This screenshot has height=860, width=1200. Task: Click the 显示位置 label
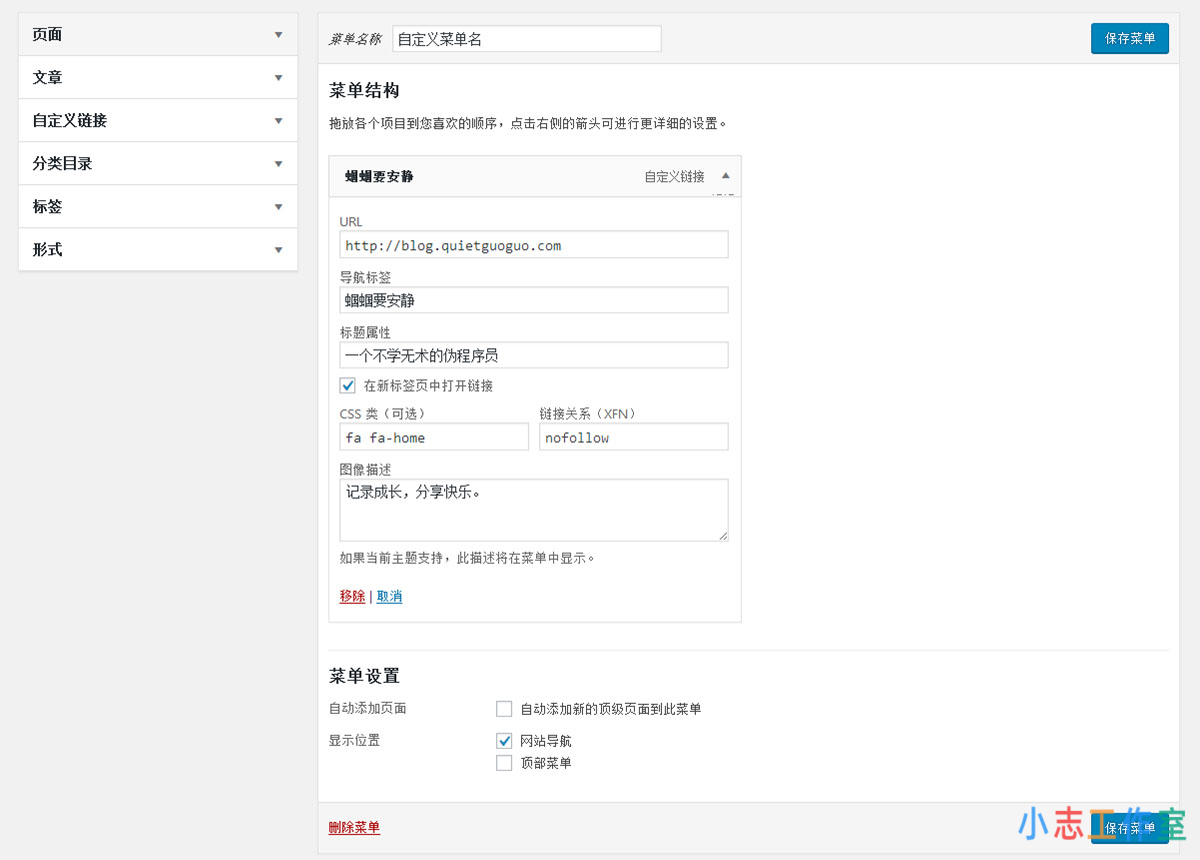[354, 741]
